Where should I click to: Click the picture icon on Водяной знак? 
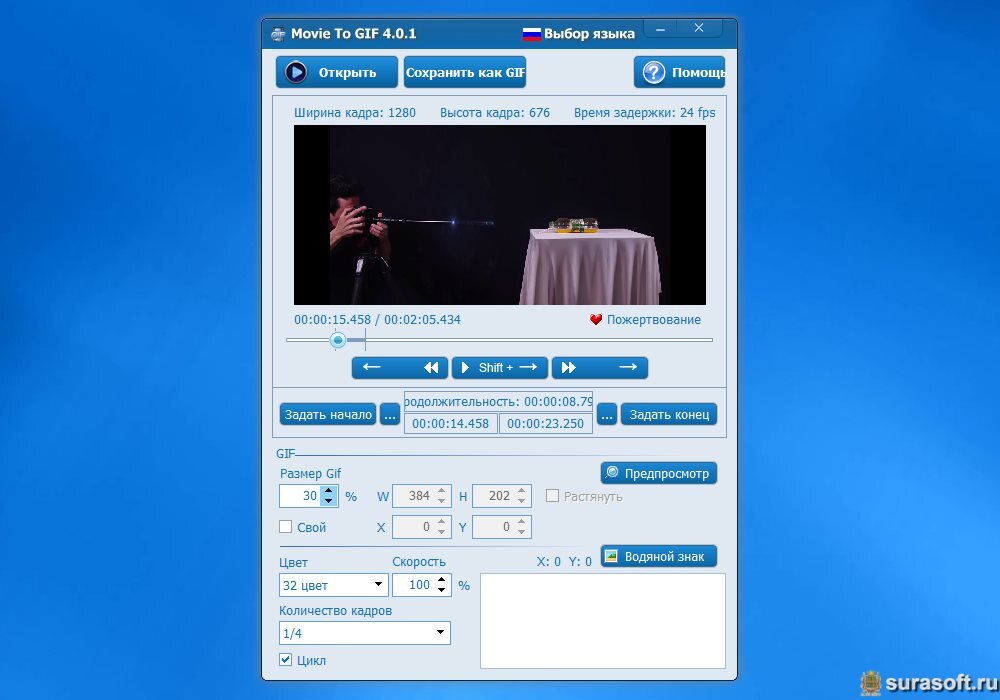[x=611, y=556]
